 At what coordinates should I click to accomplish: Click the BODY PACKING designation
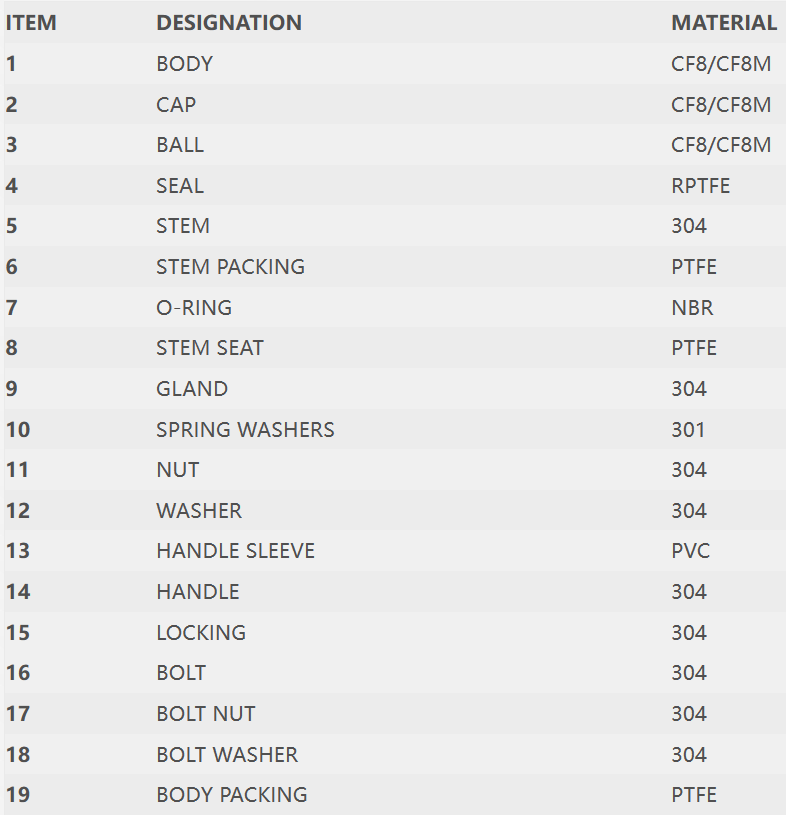click(x=232, y=795)
